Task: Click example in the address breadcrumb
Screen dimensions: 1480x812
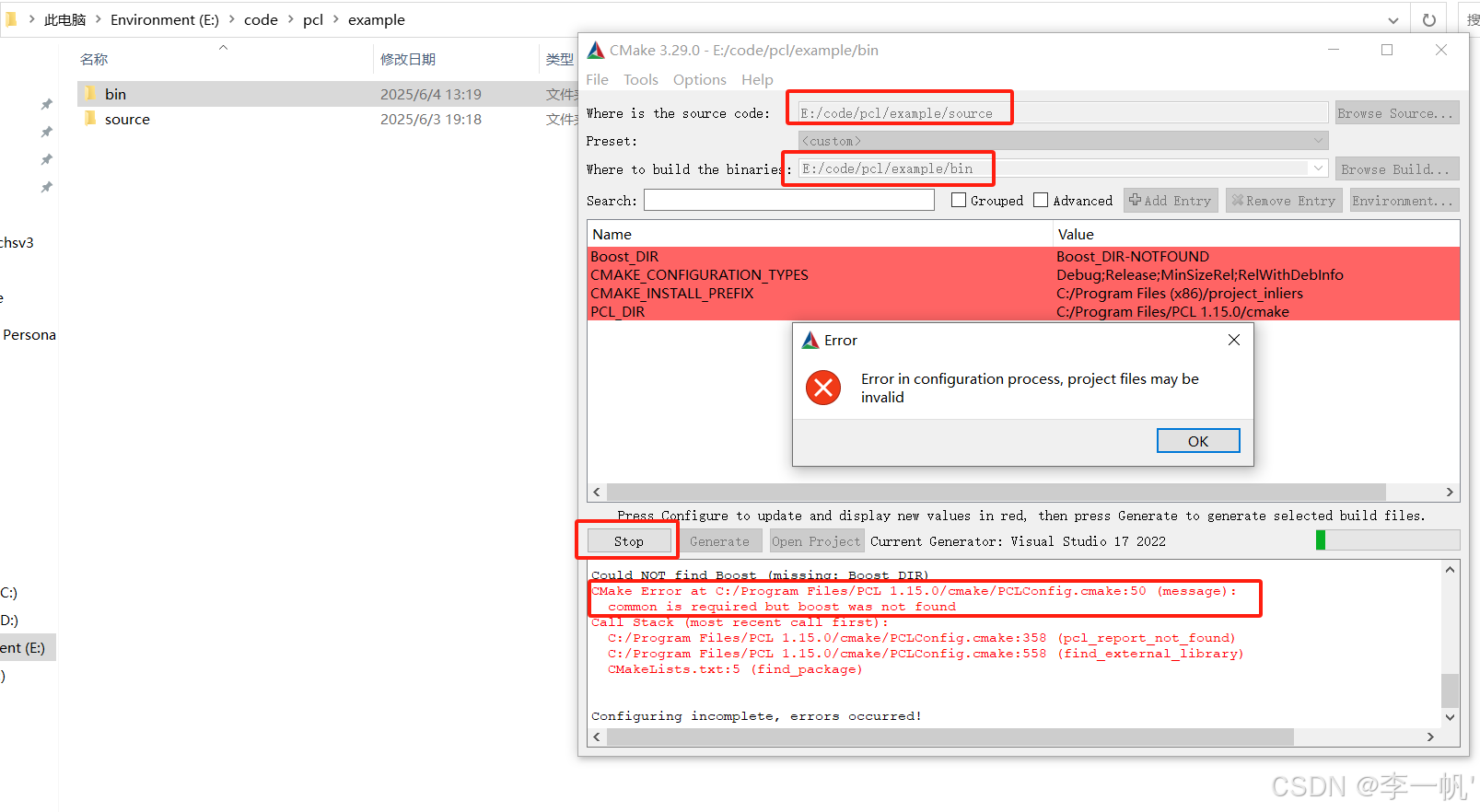Action: point(377,19)
